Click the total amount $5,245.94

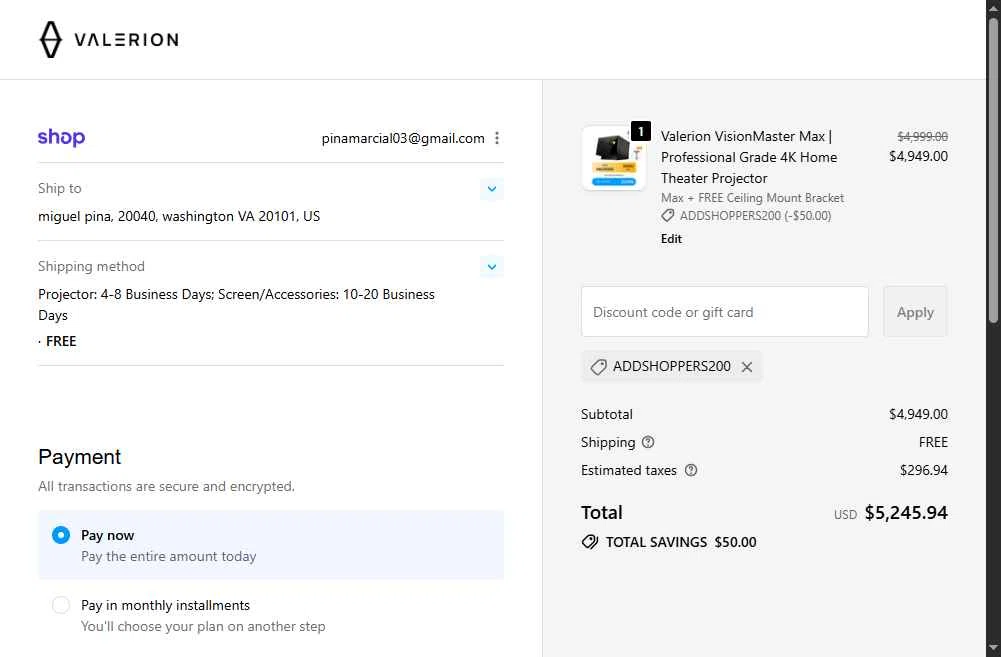(906, 513)
